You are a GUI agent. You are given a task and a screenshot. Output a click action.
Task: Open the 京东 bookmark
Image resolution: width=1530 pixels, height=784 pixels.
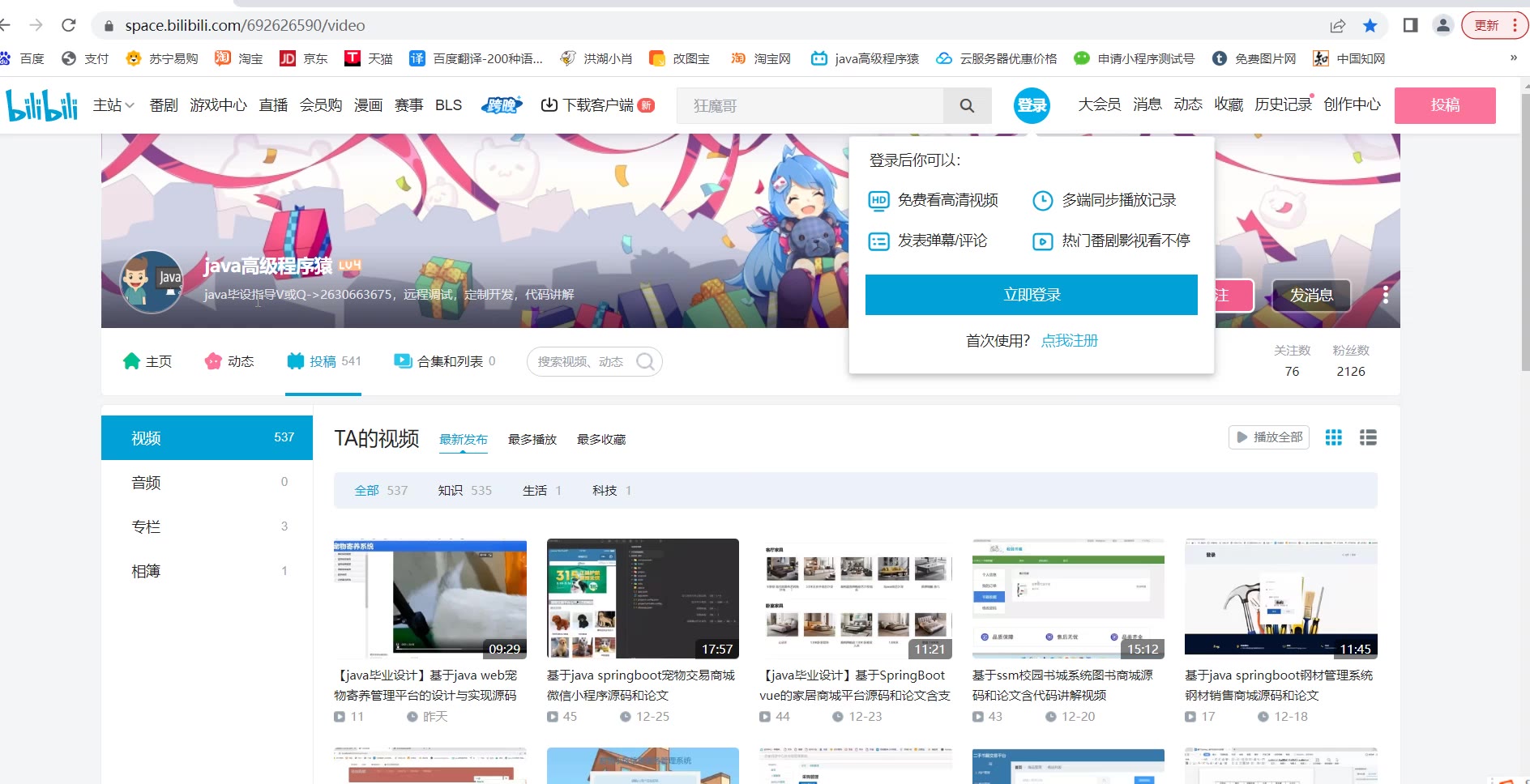304,58
